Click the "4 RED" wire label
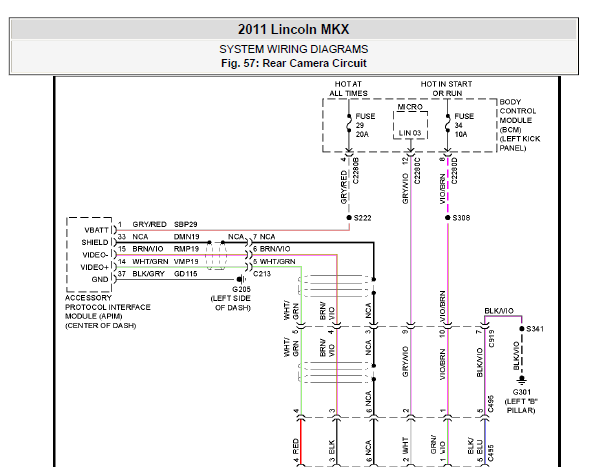The image size is (600, 467). (x=295, y=451)
